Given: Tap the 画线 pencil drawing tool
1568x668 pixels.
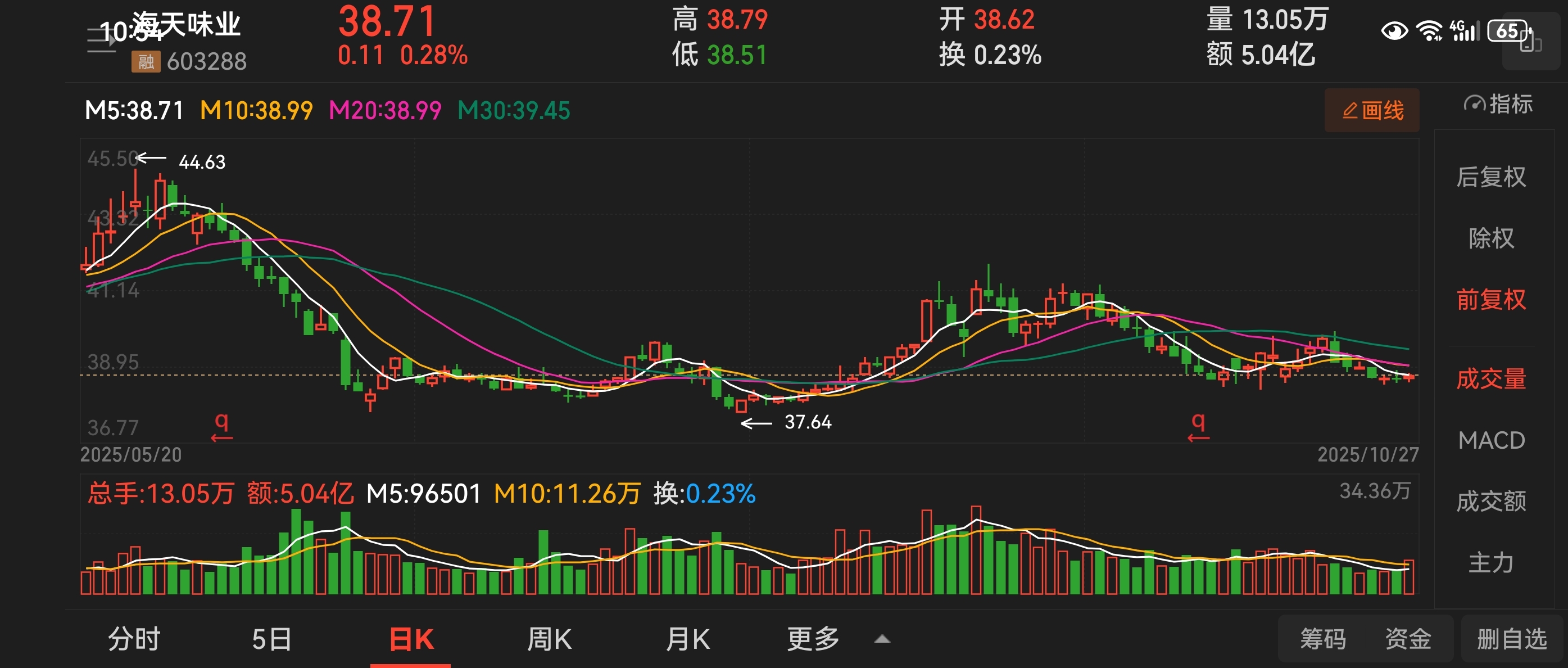Looking at the screenshot, I should click(1371, 110).
